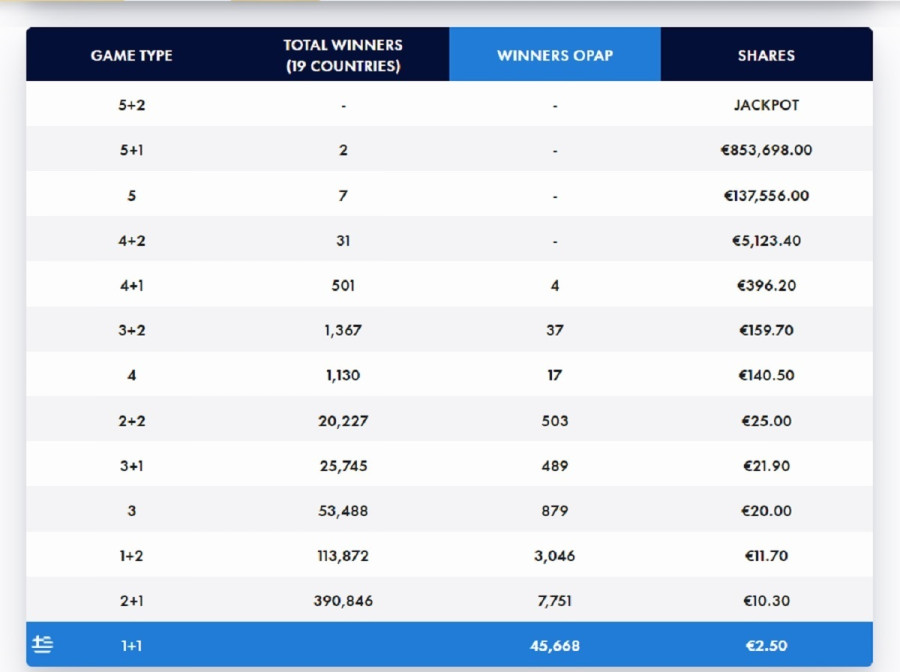Click the 3,046 OPAP winners cell
Viewport: 900px width, 672px height.
(x=555, y=556)
